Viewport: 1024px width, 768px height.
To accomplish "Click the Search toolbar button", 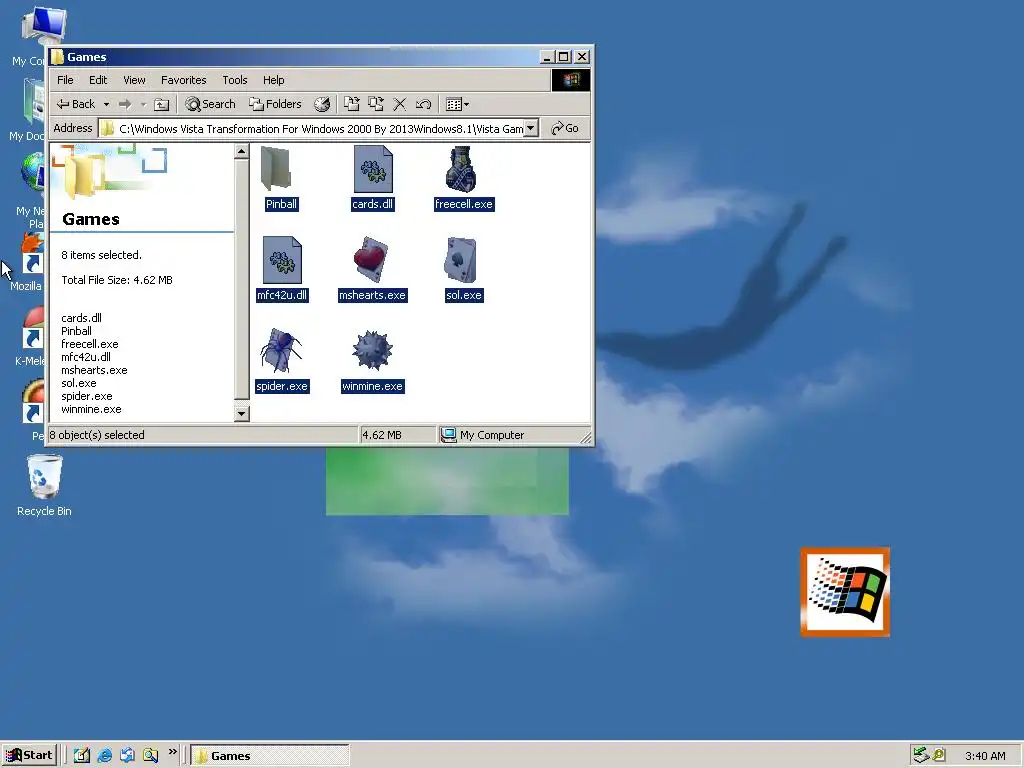I will coord(210,104).
